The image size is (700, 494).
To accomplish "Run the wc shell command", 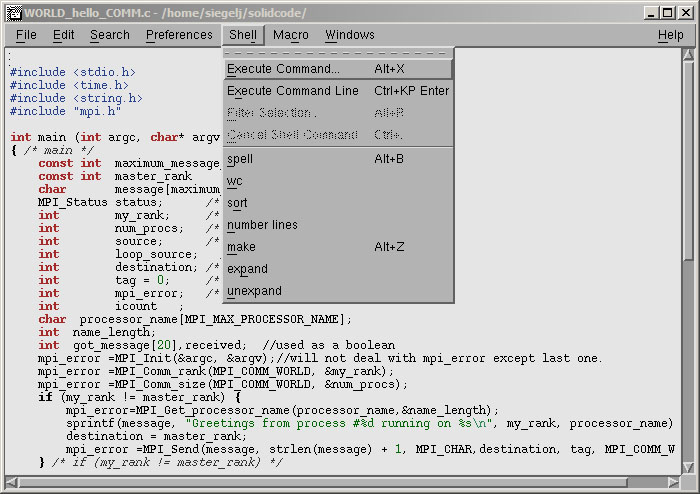I will [x=338, y=181].
